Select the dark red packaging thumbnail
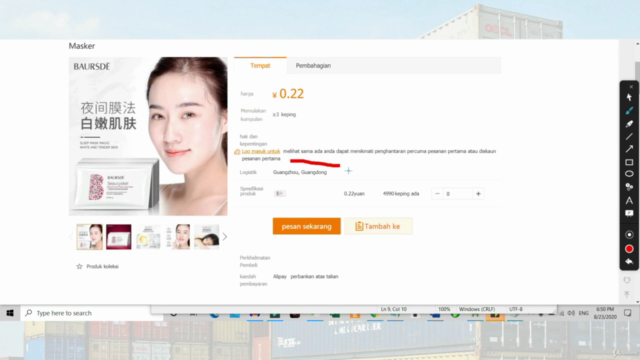 [x=119, y=237]
